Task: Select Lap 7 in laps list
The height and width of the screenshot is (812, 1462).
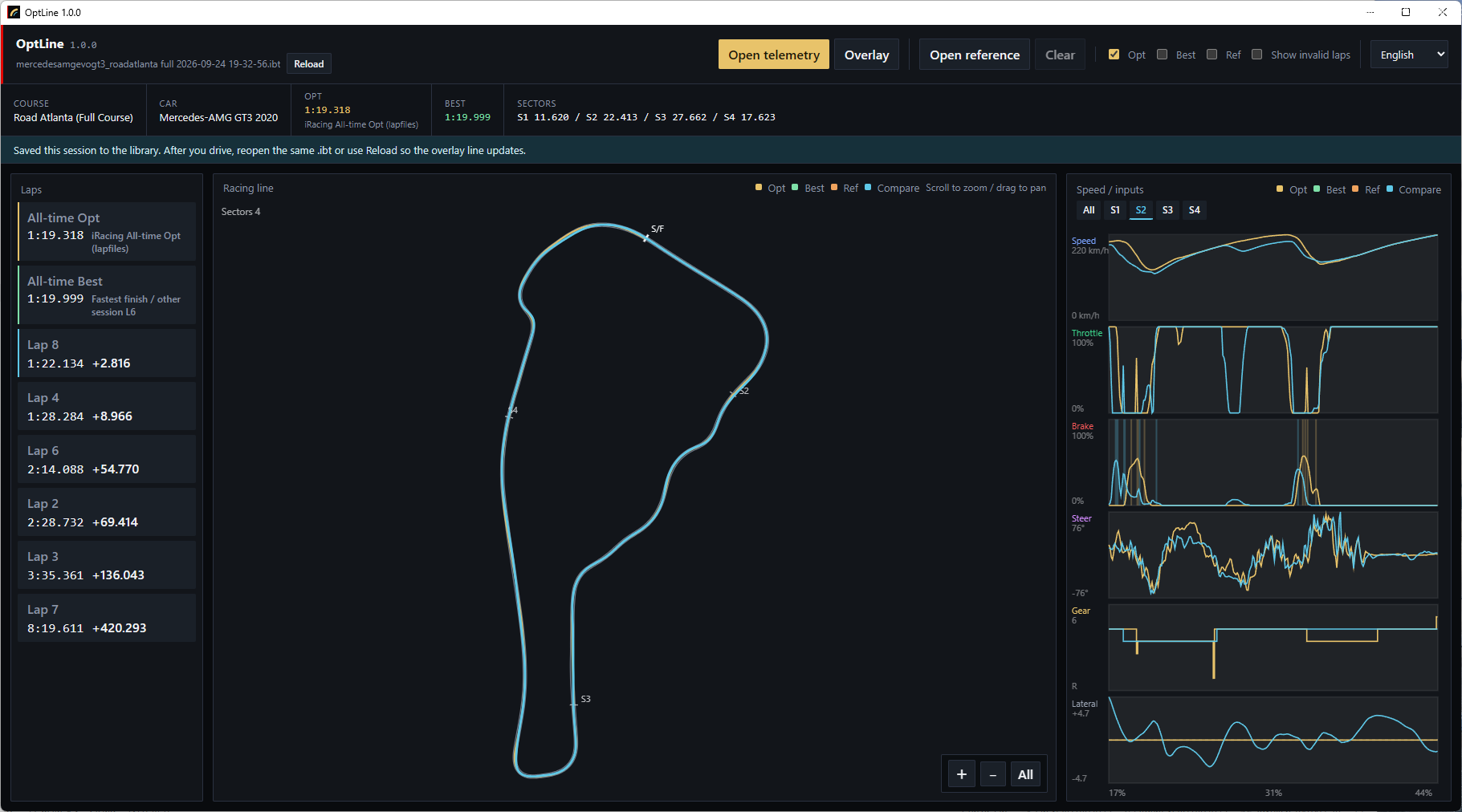Action: click(107, 618)
